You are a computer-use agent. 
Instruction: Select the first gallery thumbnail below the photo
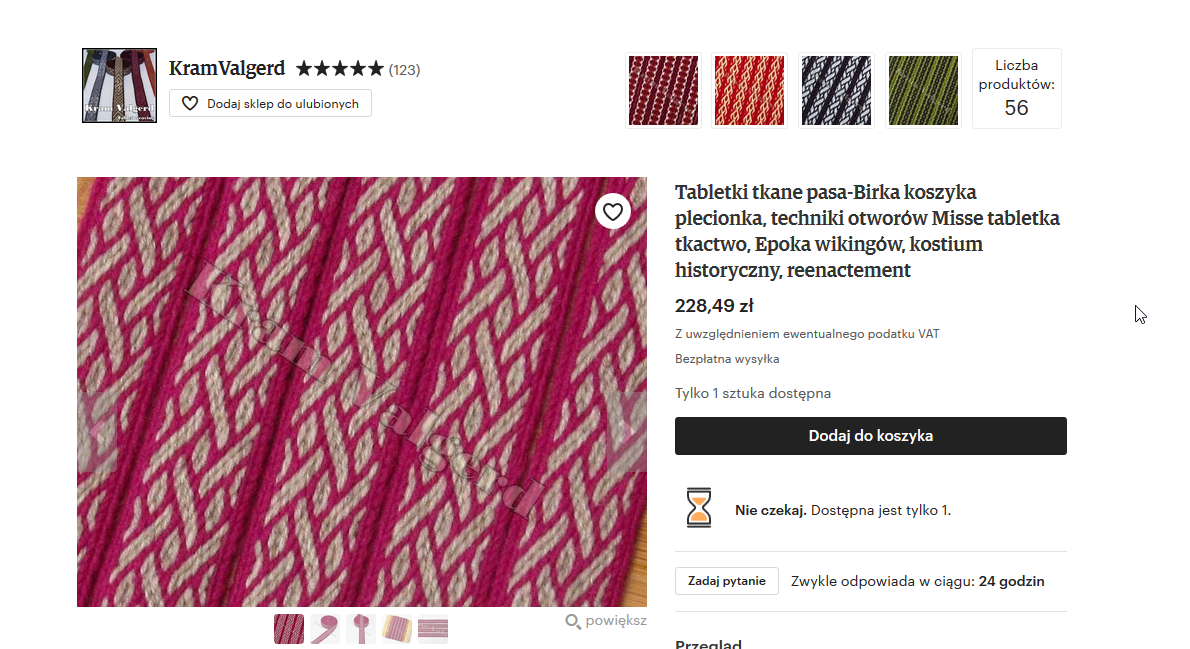coord(289,629)
